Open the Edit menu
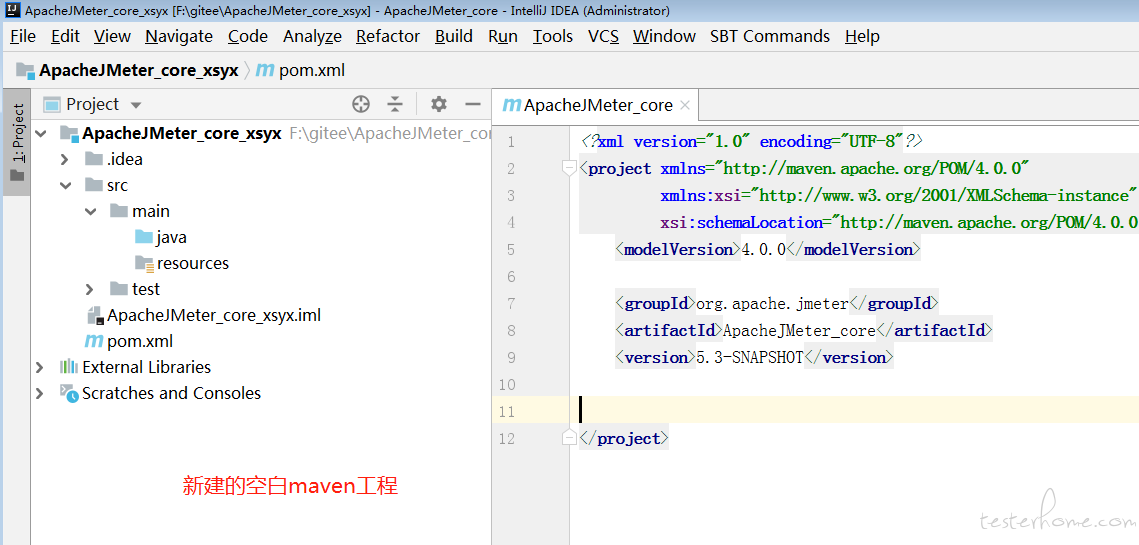Image resolution: width=1139 pixels, height=545 pixels. (65, 36)
